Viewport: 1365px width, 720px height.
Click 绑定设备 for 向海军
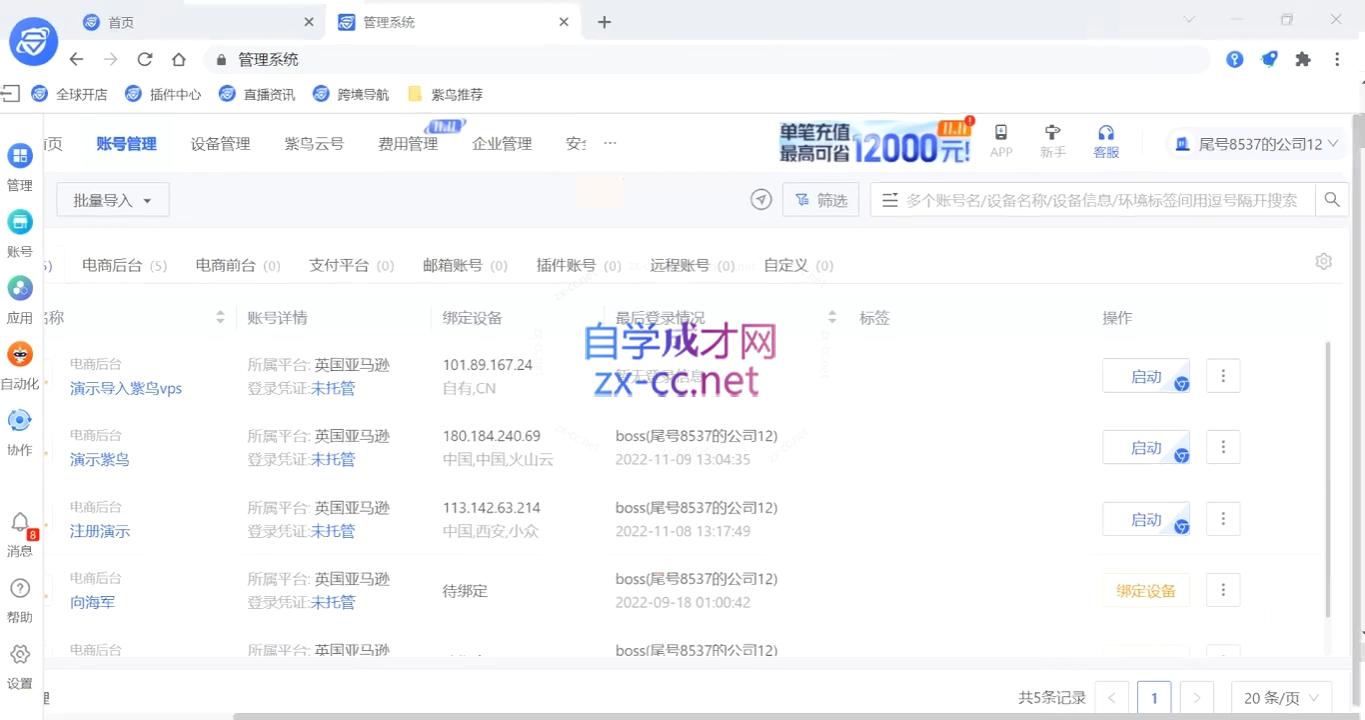pyautogui.click(x=1146, y=590)
